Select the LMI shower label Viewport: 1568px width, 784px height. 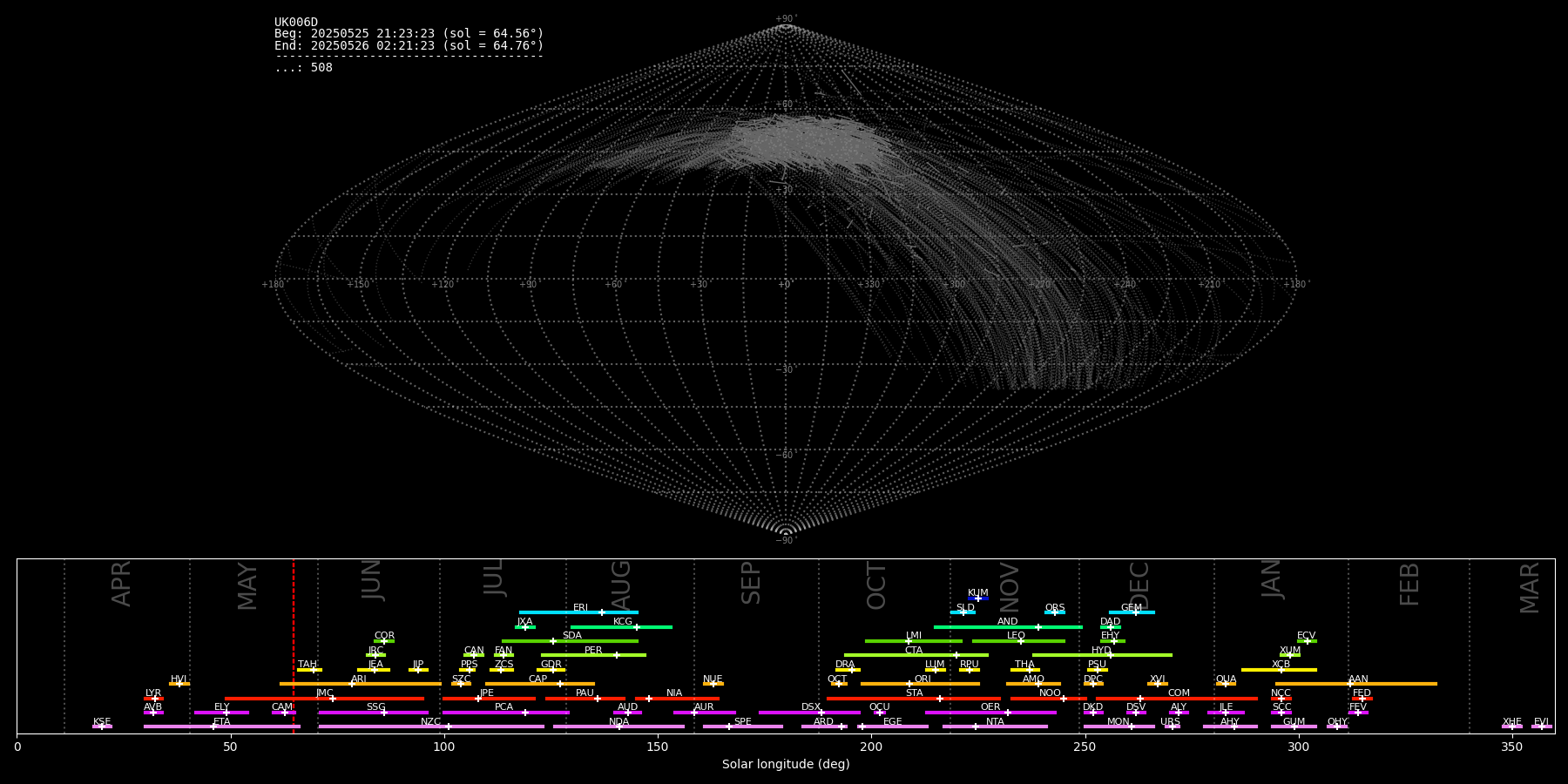tap(914, 636)
